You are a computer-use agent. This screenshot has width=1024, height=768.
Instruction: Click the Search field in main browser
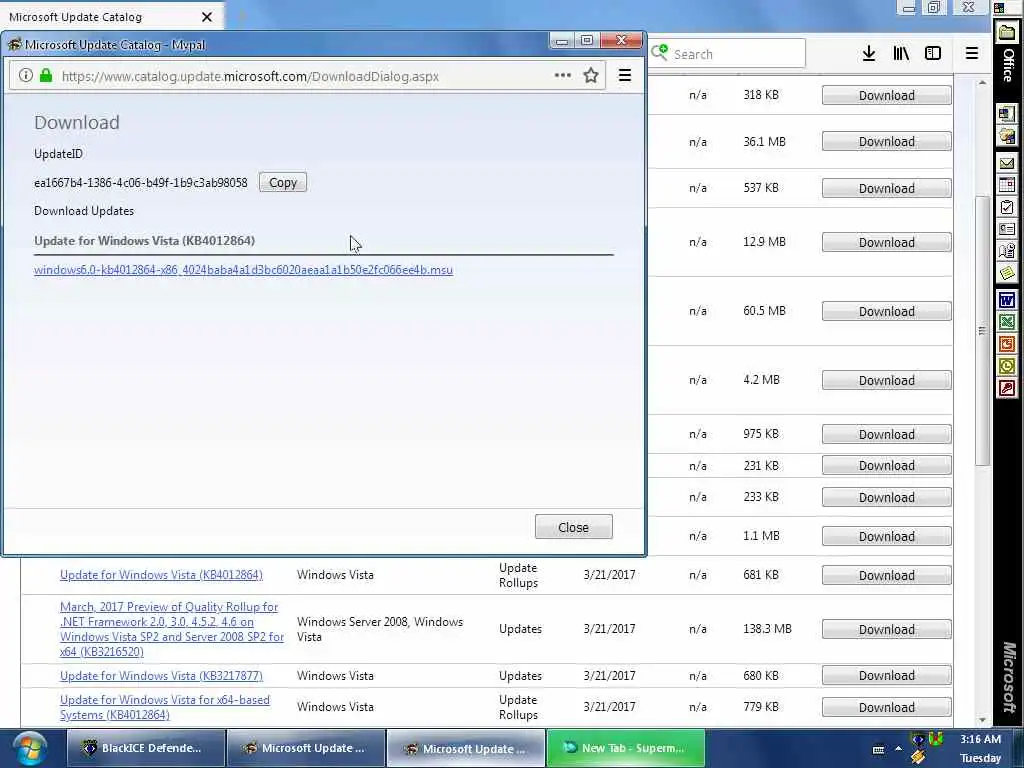[x=728, y=54]
